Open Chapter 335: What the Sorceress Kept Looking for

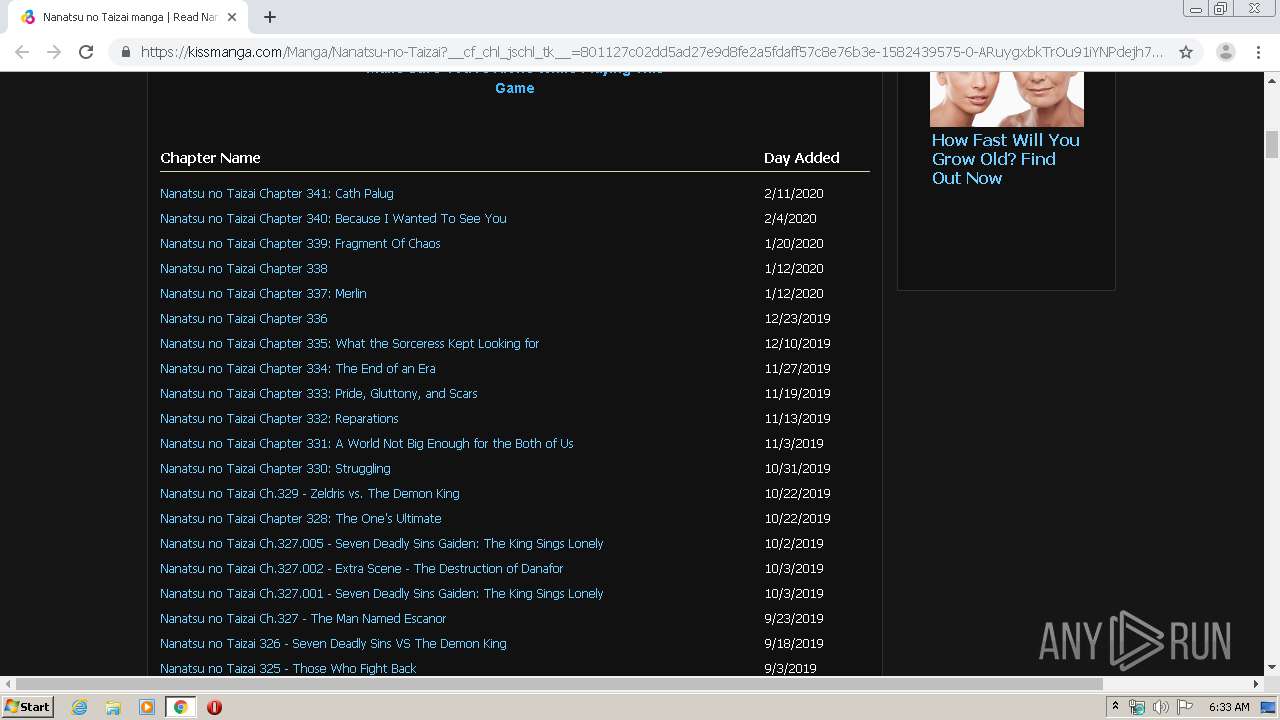tap(349, 344)
